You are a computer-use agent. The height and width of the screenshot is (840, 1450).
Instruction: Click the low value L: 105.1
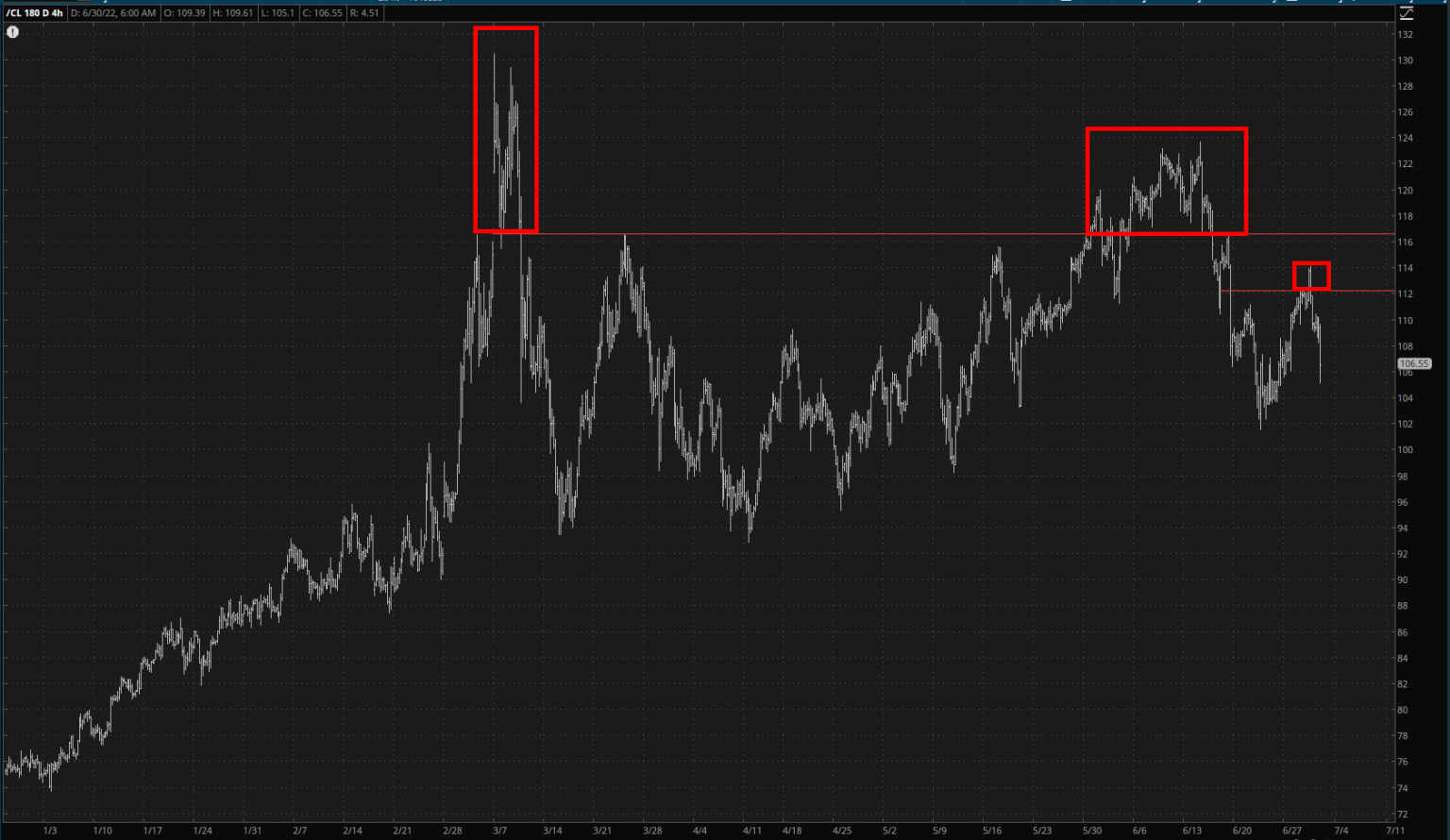point(278,13)
